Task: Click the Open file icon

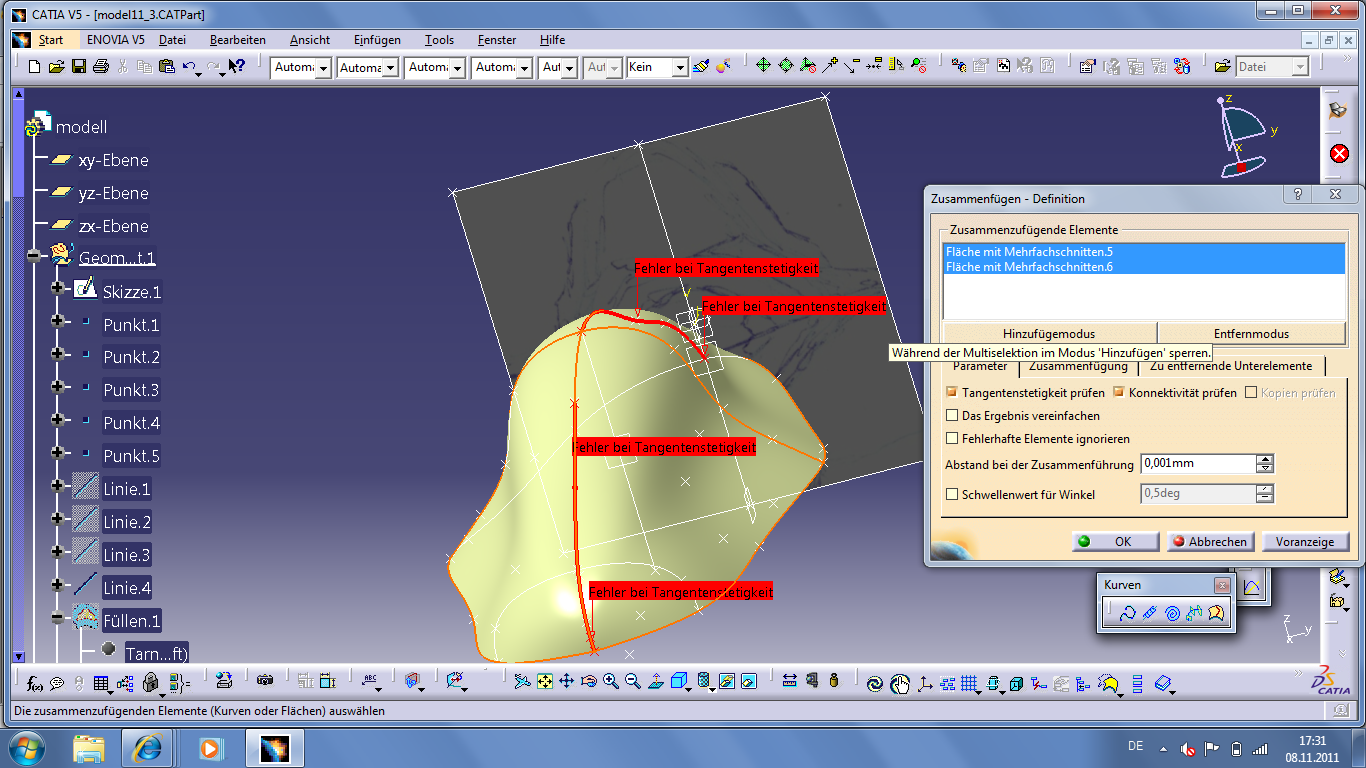Action: click(x=57, y=67)
